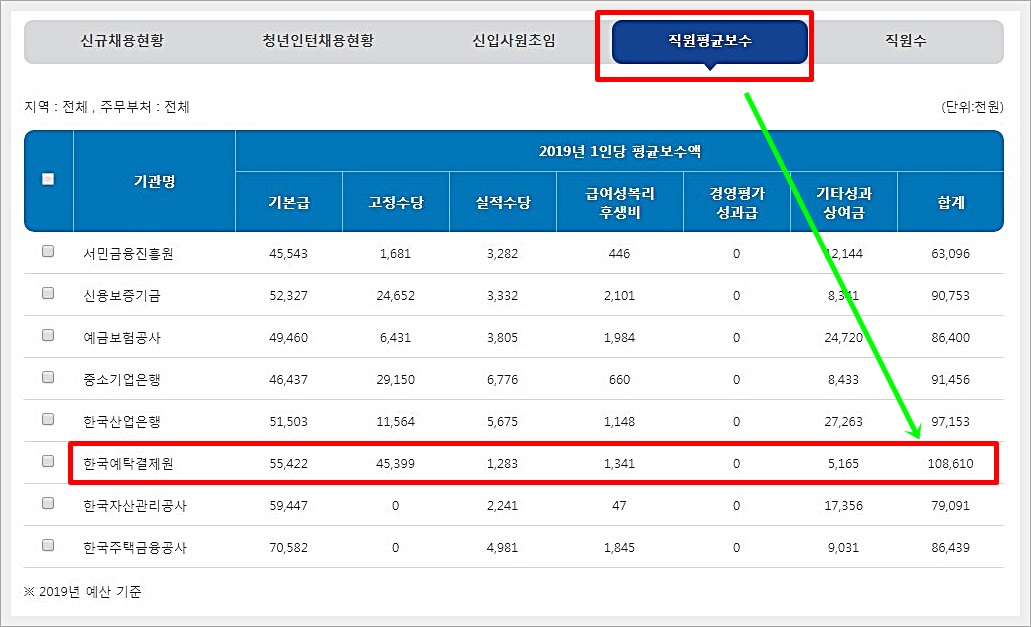Click the 29,150 fixed allowance cell
1031x627 pixels.
pyautogui.click(x=395, y=380)
